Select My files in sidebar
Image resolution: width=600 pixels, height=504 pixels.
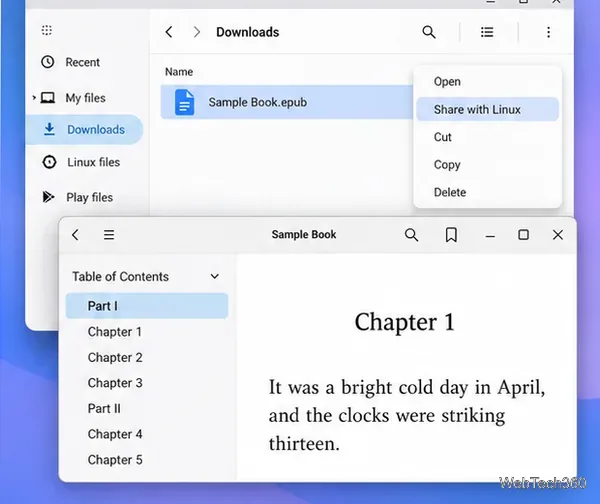[x=73, y=98]
